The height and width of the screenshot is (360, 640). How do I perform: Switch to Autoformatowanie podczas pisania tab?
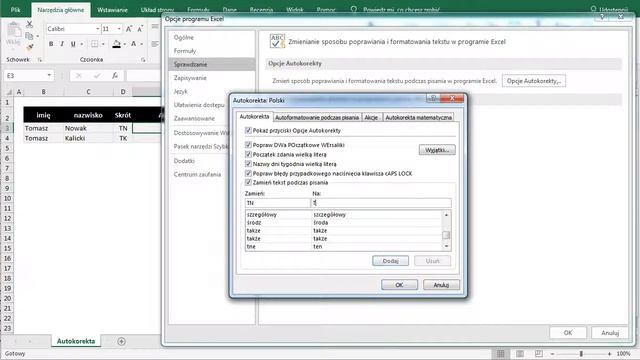tap(317, 118)
